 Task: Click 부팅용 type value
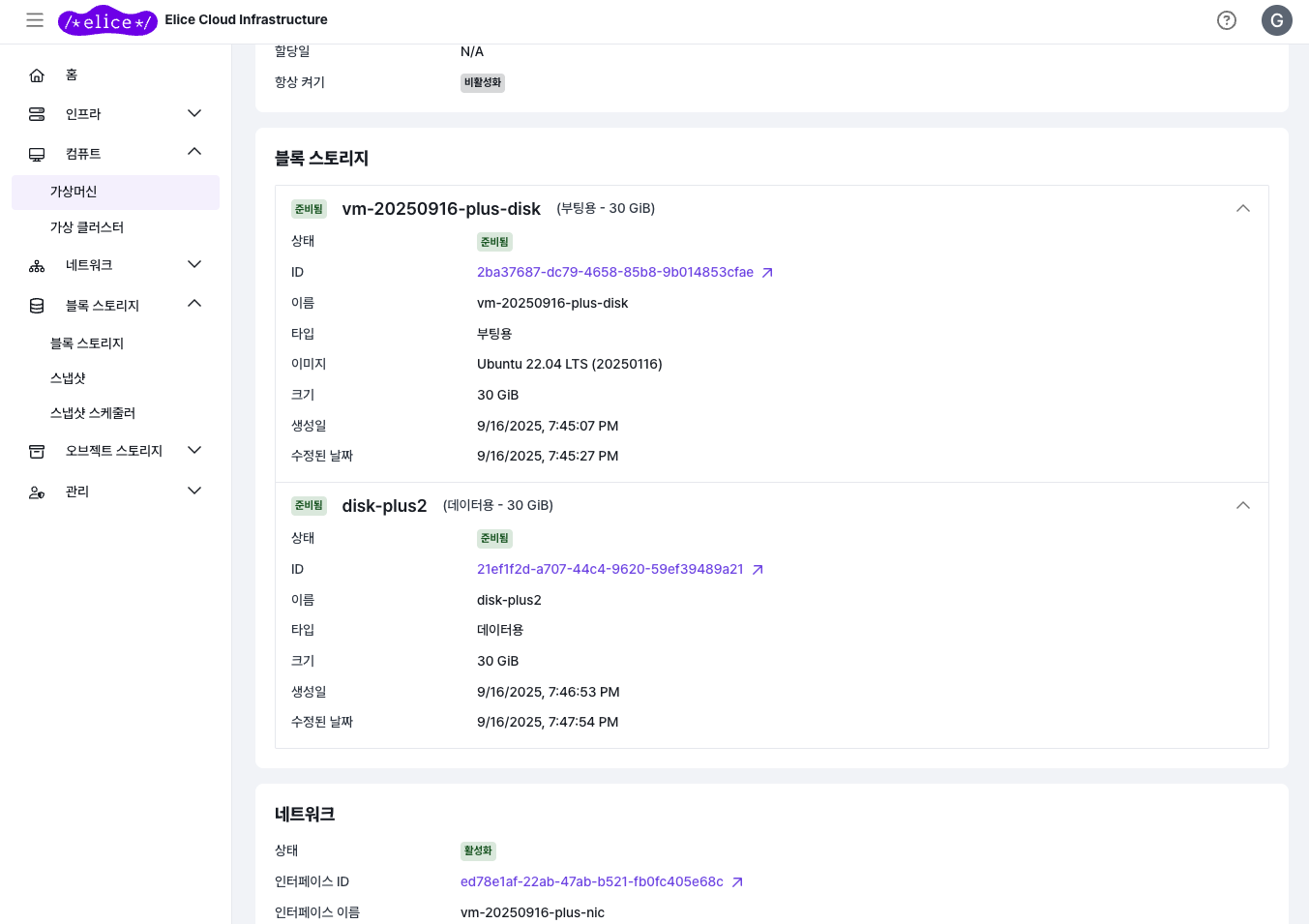[x=494, y=334]
